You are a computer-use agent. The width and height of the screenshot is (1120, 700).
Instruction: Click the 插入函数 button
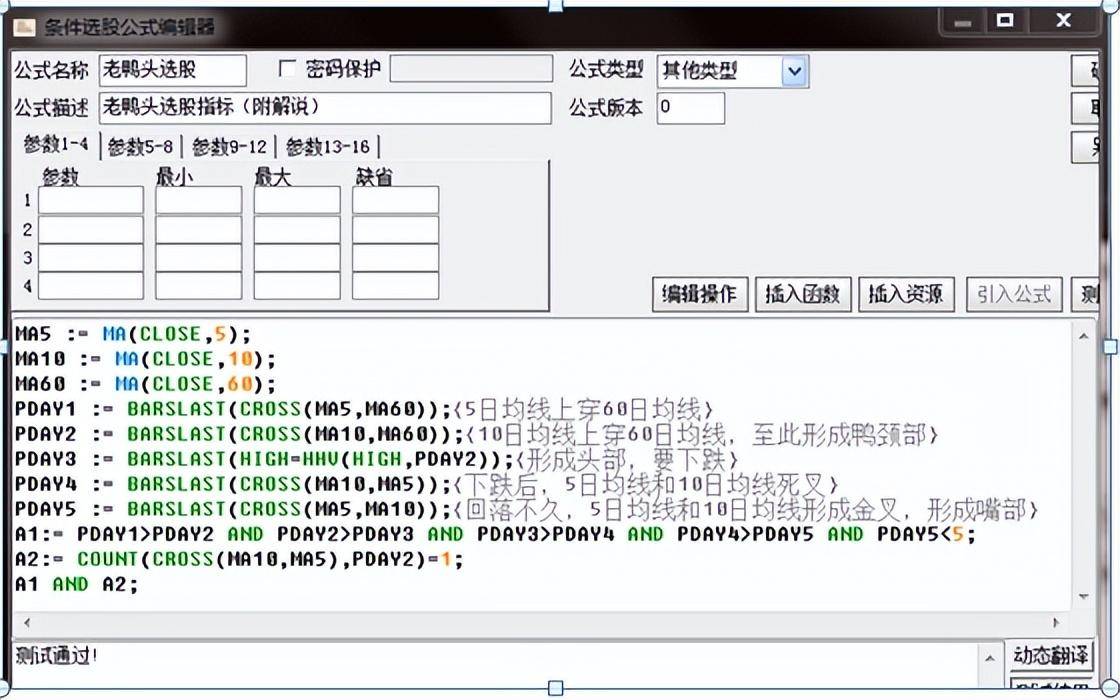coord(803,294)
